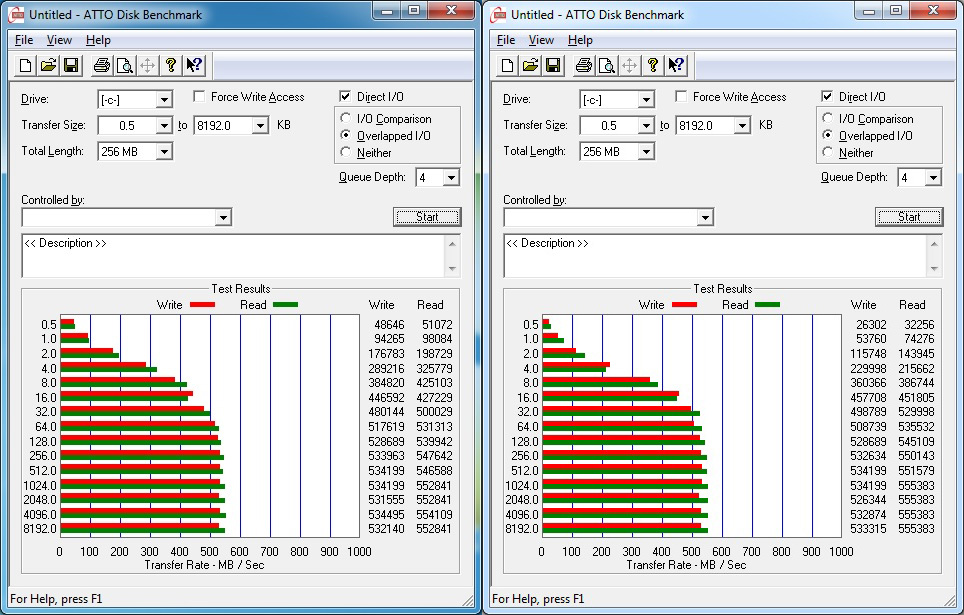
Task: Uncheck Direct I/O in right window
Action: 827,97
